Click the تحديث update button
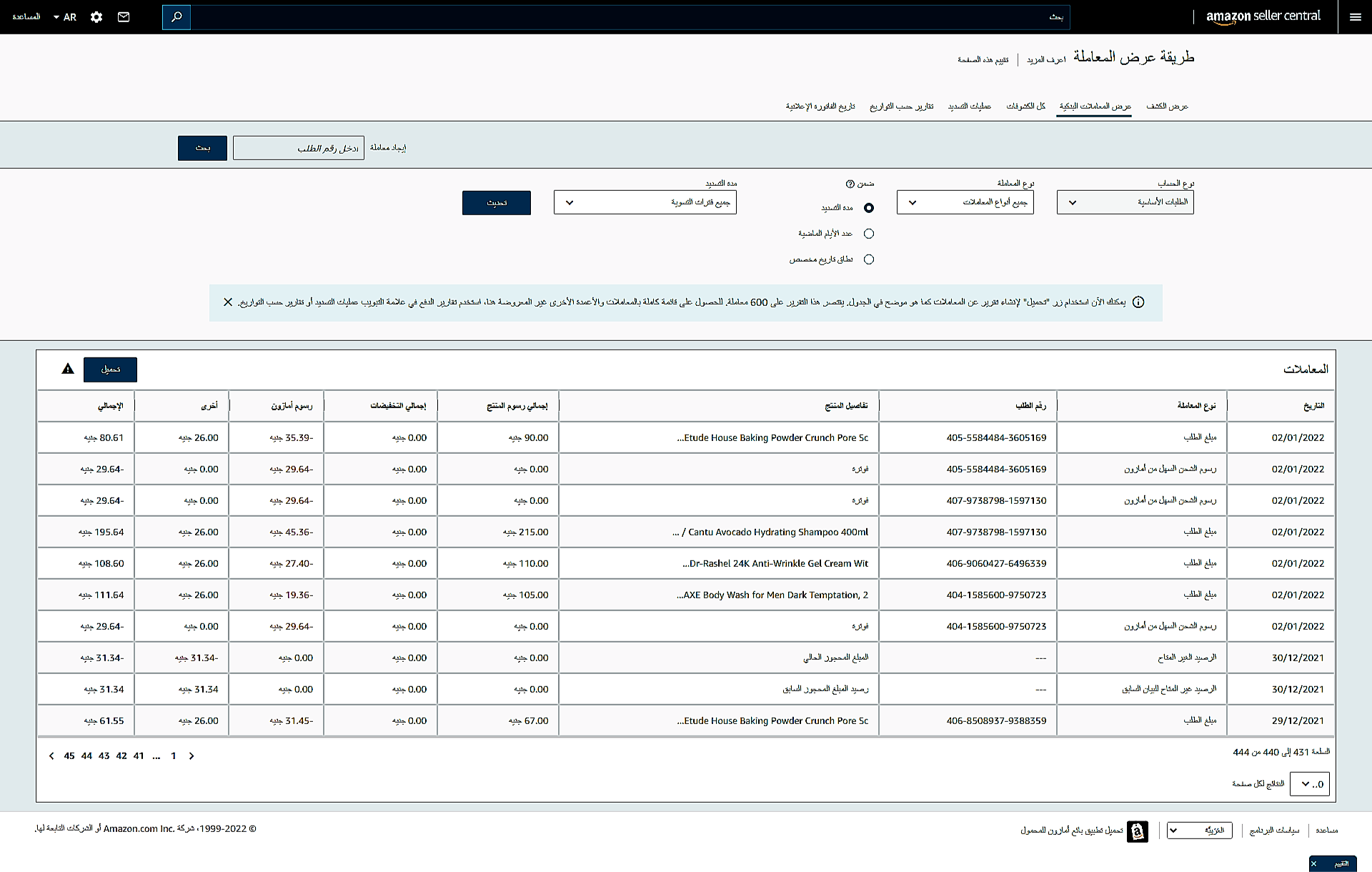The width and height of the screenshot is (1372, 872). (496, 203)
